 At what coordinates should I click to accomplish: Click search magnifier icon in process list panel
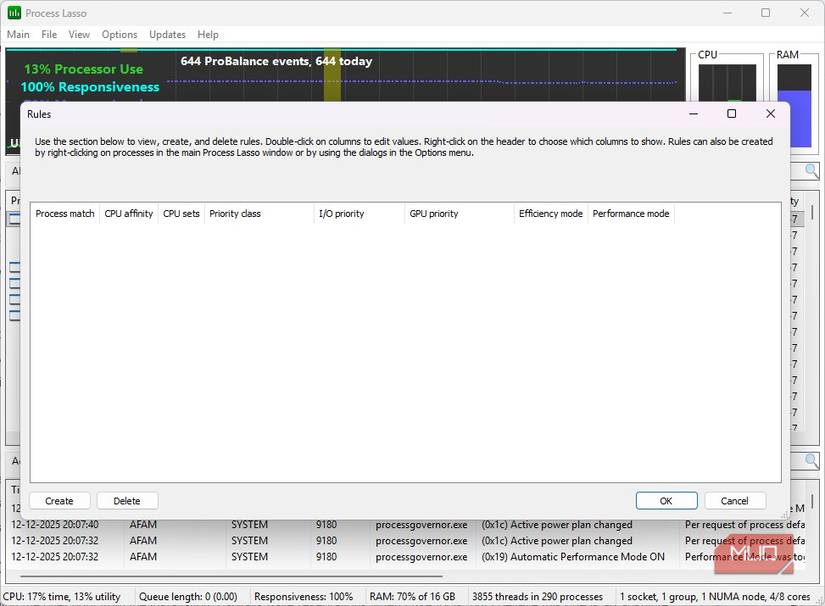[x=812, y=170]
